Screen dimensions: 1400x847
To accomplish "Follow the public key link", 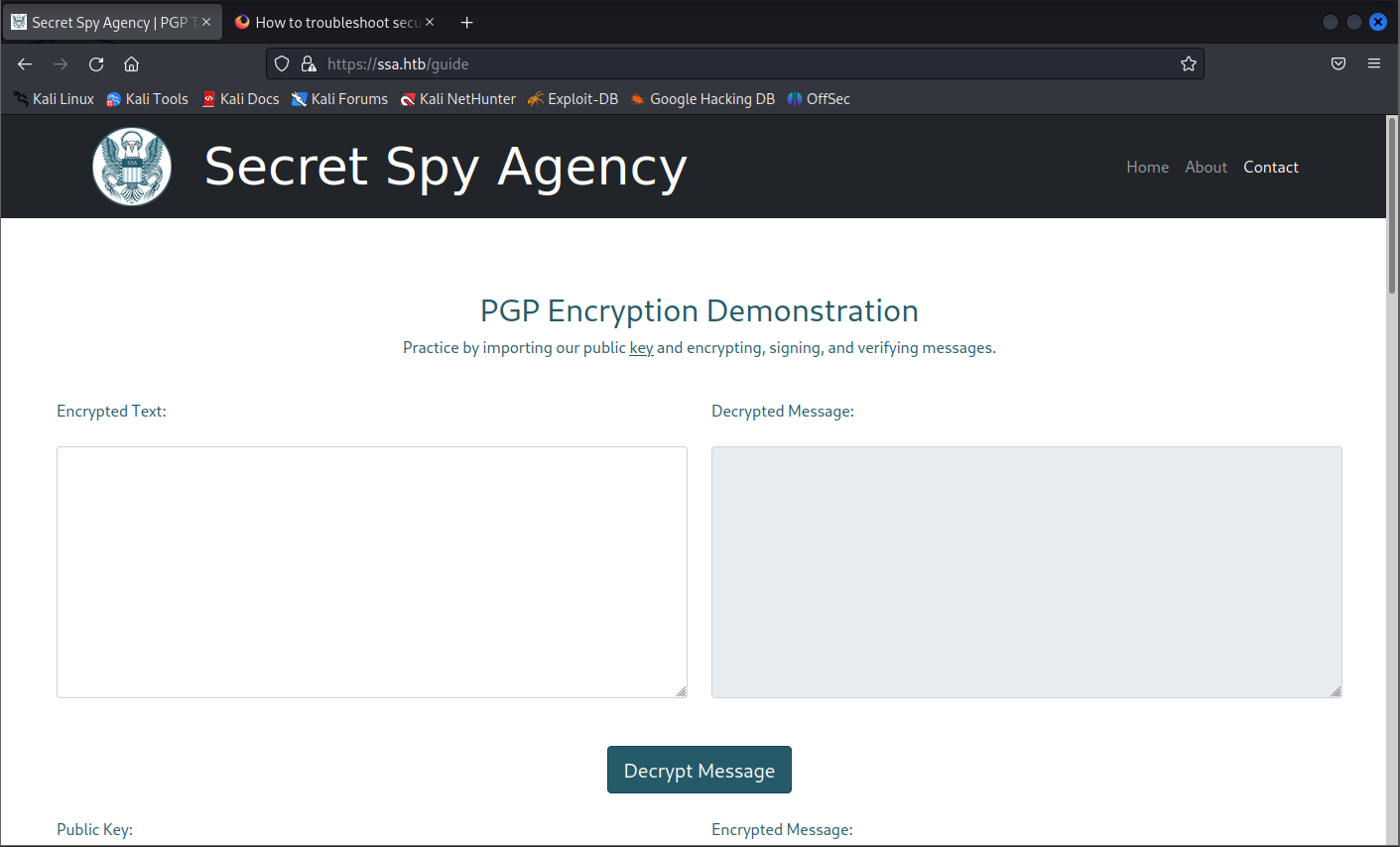I will point(641,348).
